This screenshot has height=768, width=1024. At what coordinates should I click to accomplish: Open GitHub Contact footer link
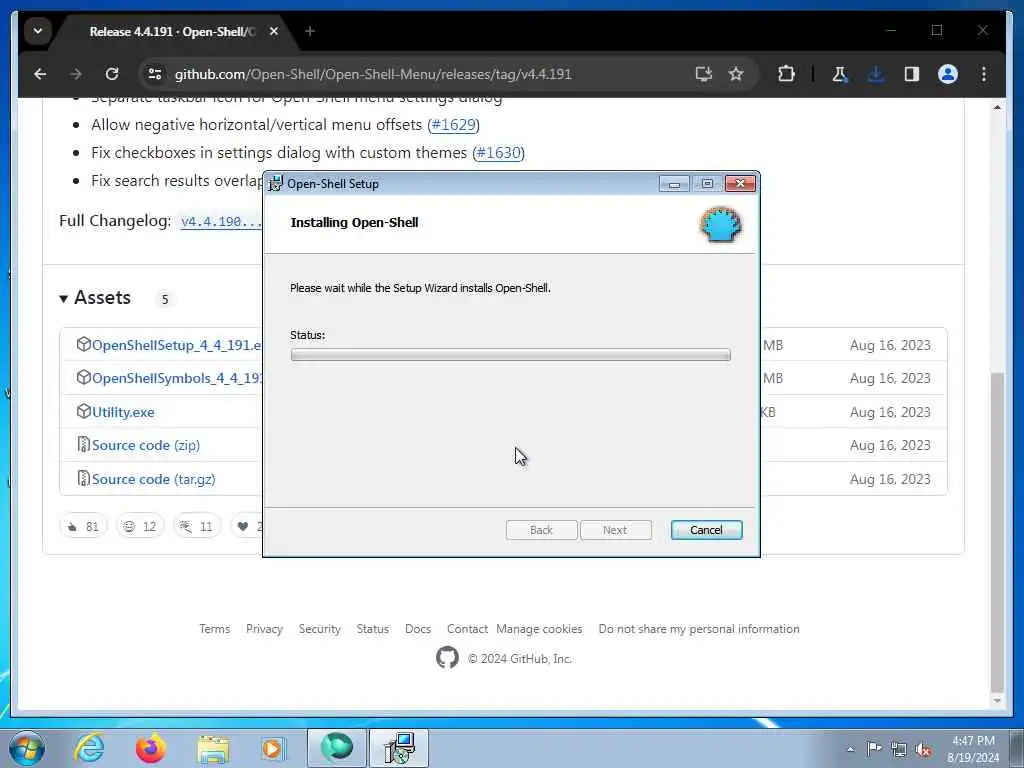pyautogui.click(x=467, y=629)
